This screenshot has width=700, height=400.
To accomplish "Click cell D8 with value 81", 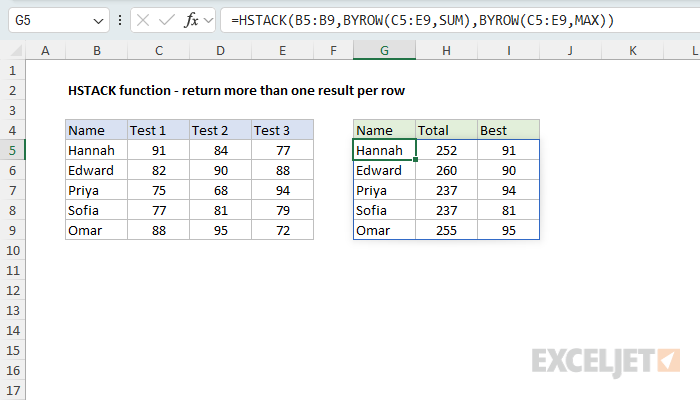I will [x=221, y=210].
